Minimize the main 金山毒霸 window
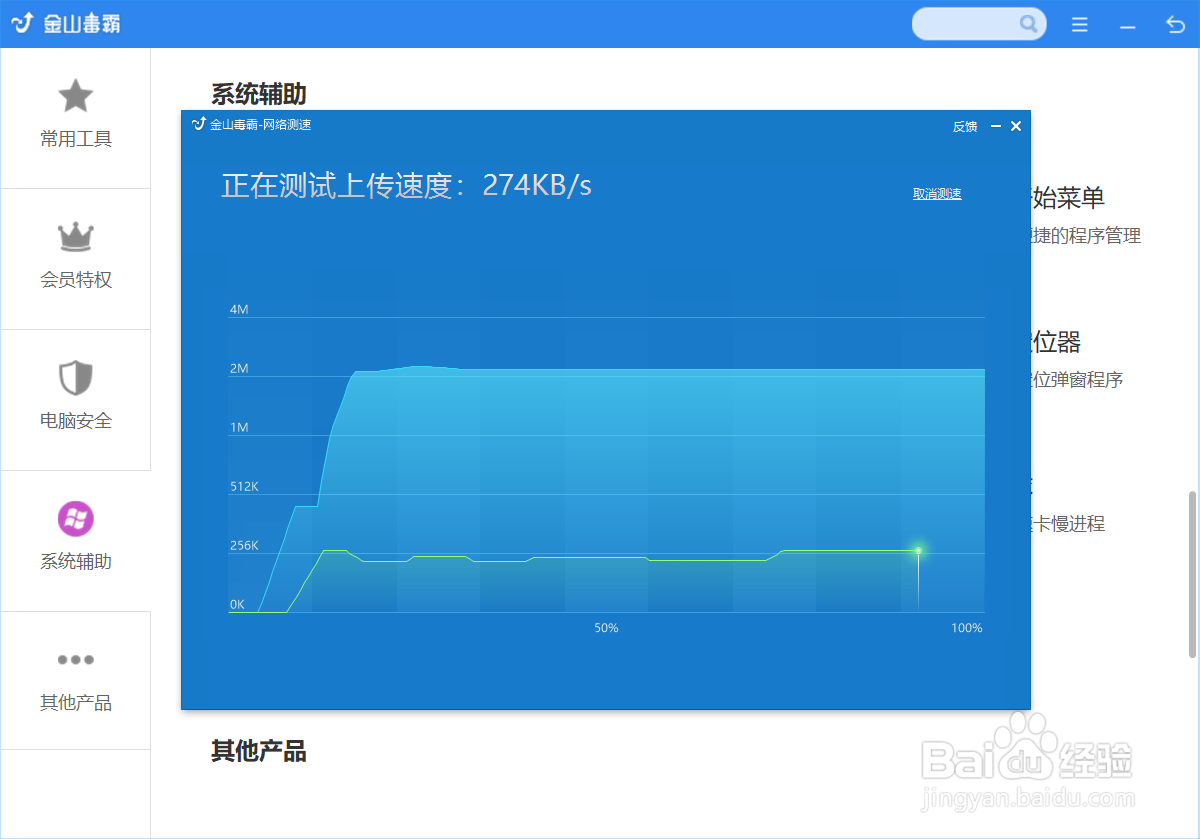Viewport: 1200px width, 839px height. tap(1128, 26)
